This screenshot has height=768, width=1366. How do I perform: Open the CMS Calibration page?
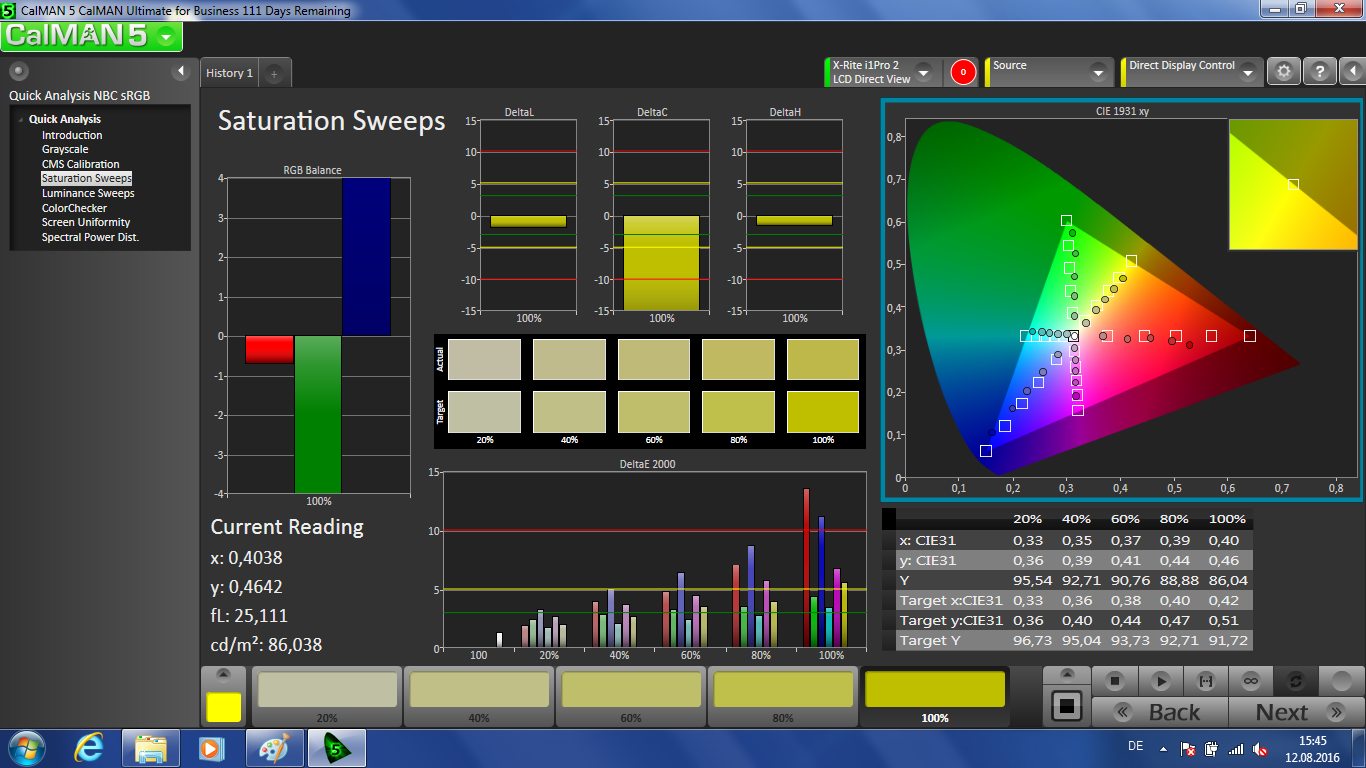pyautogui.click(x=80, y=164)
